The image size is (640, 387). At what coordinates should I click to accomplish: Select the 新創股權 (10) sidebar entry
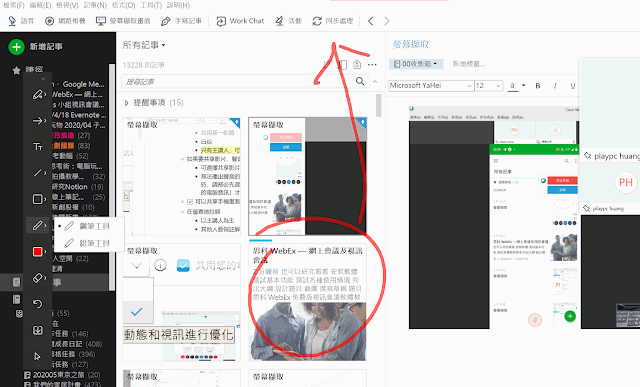[73, 207]
